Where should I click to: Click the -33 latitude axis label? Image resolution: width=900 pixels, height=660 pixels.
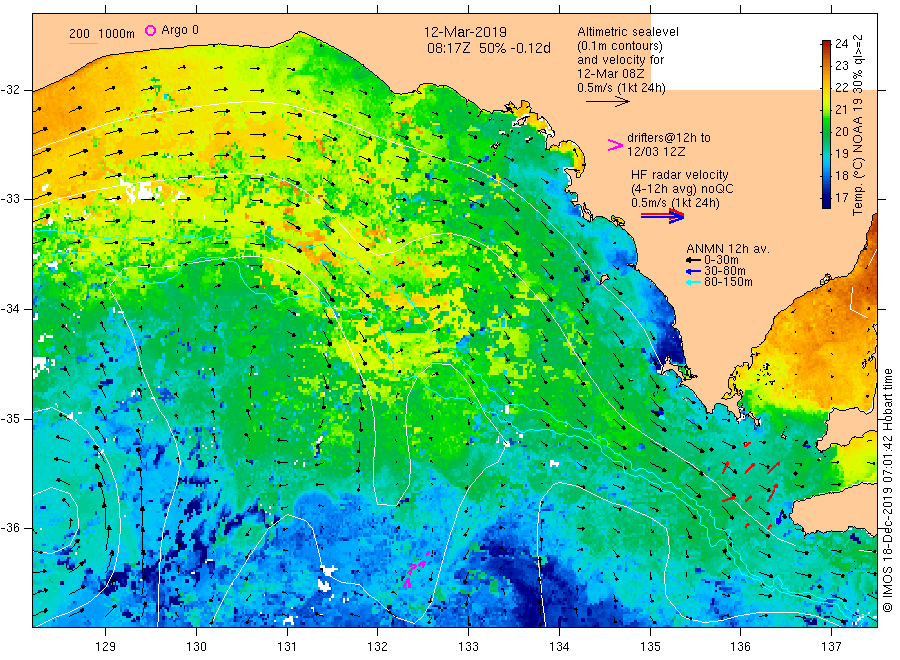click(x=11, y=199)
